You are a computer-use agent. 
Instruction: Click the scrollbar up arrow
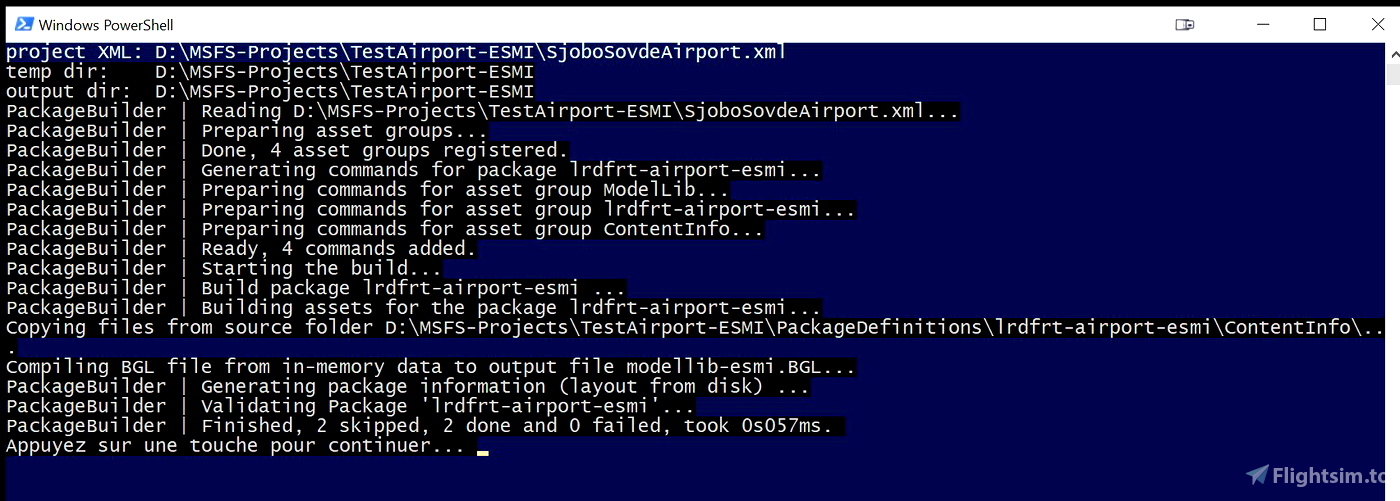click(x=1393, y=52)
